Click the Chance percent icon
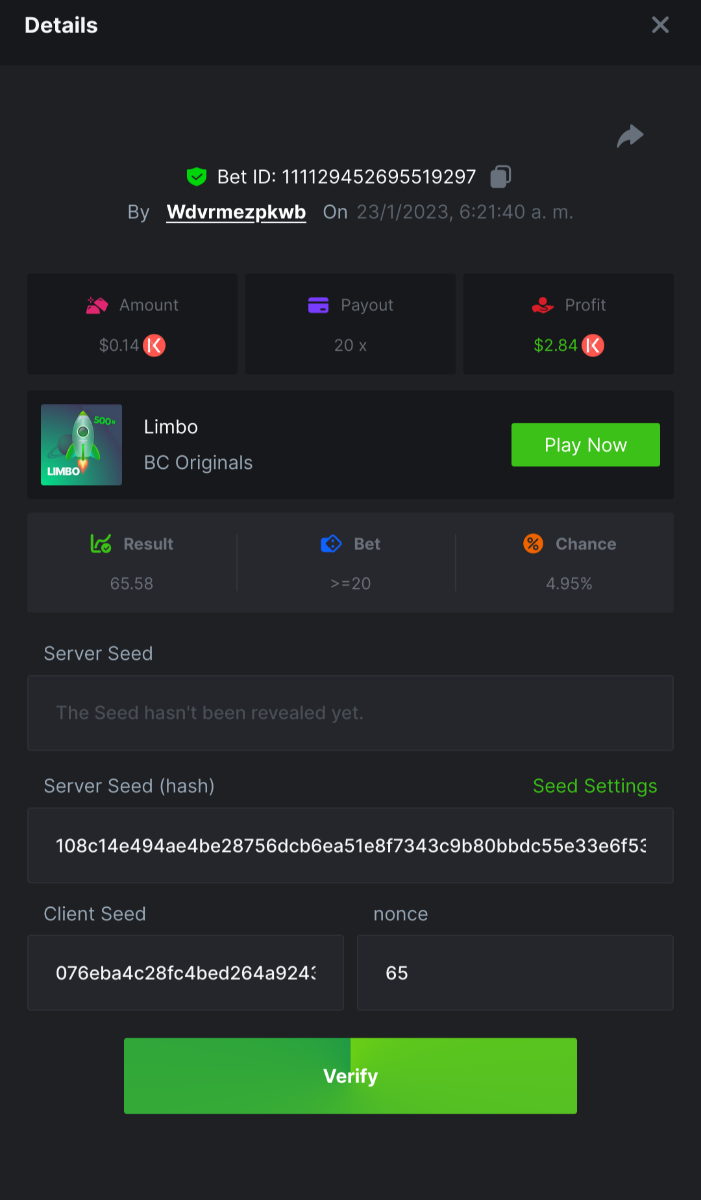 coord(533,544)
